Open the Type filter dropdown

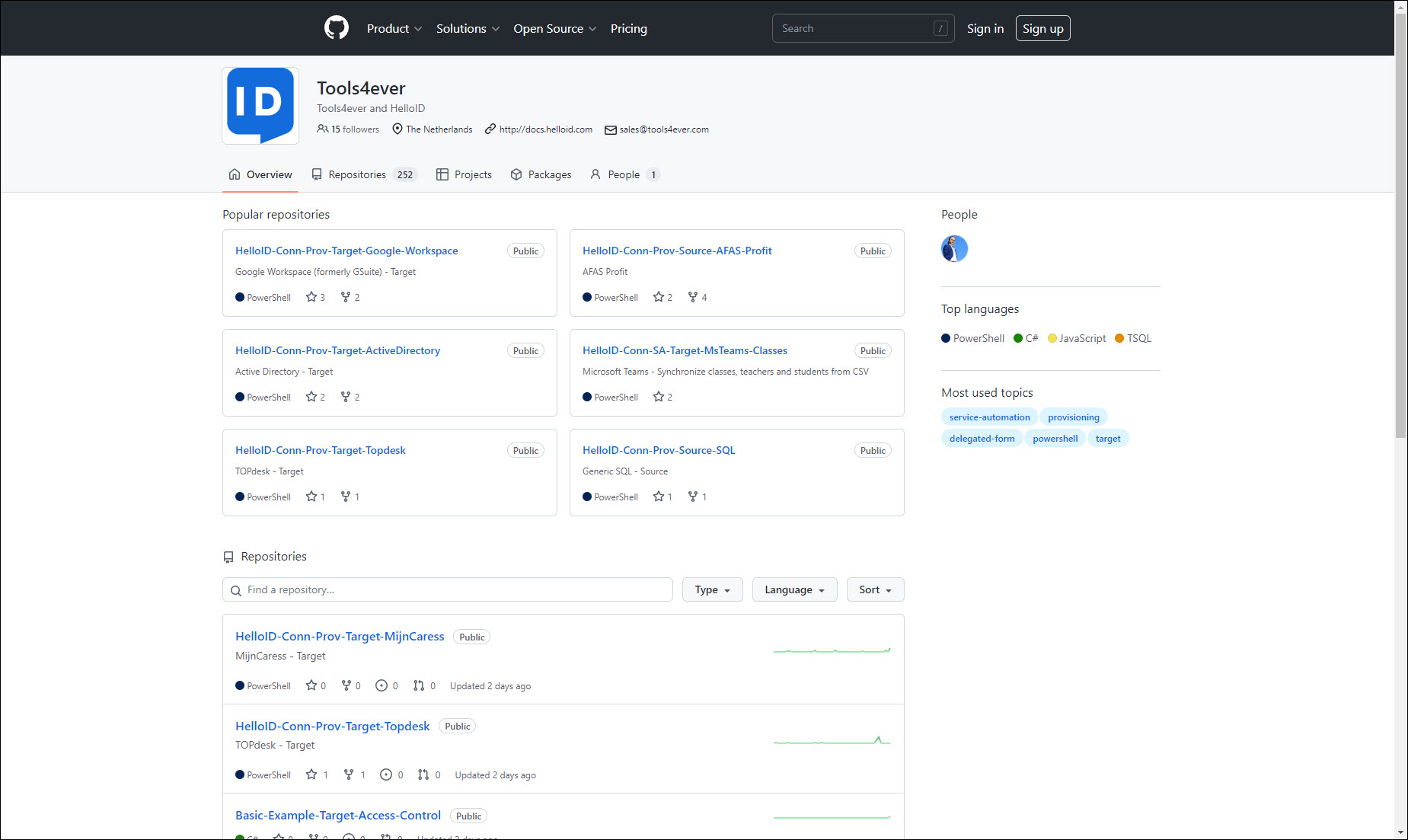tap(713, 589)
